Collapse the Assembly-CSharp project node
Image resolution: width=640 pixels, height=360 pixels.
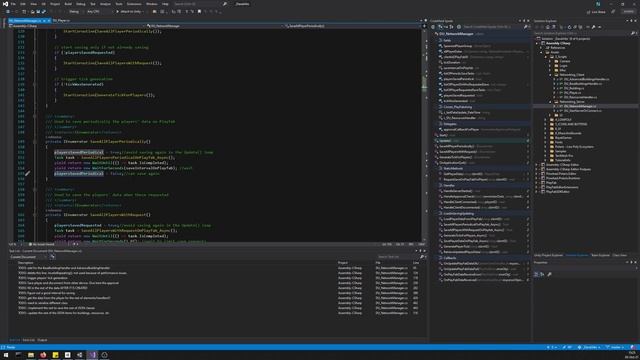(537, 43)
